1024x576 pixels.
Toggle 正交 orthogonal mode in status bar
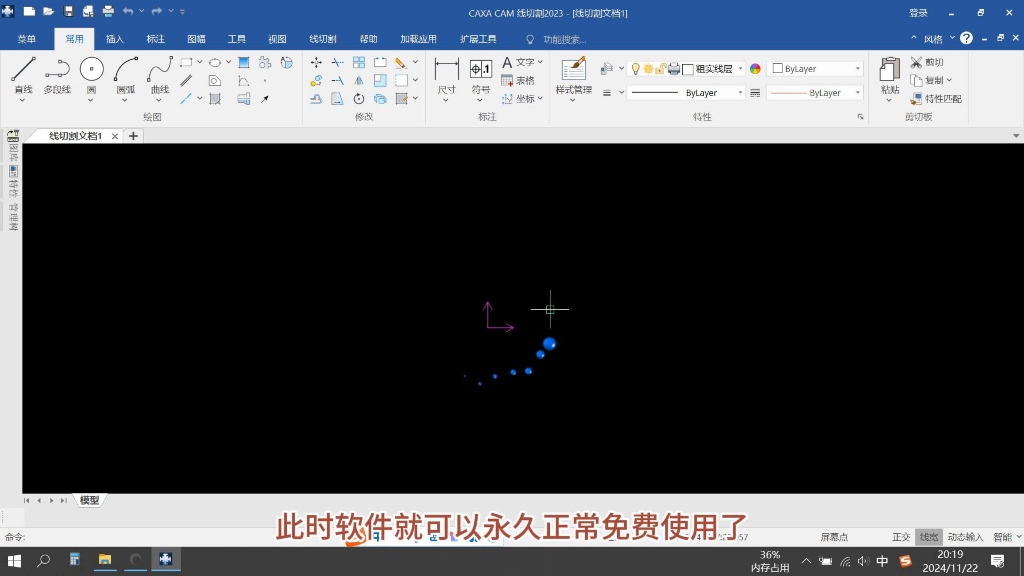pos(901,537)
